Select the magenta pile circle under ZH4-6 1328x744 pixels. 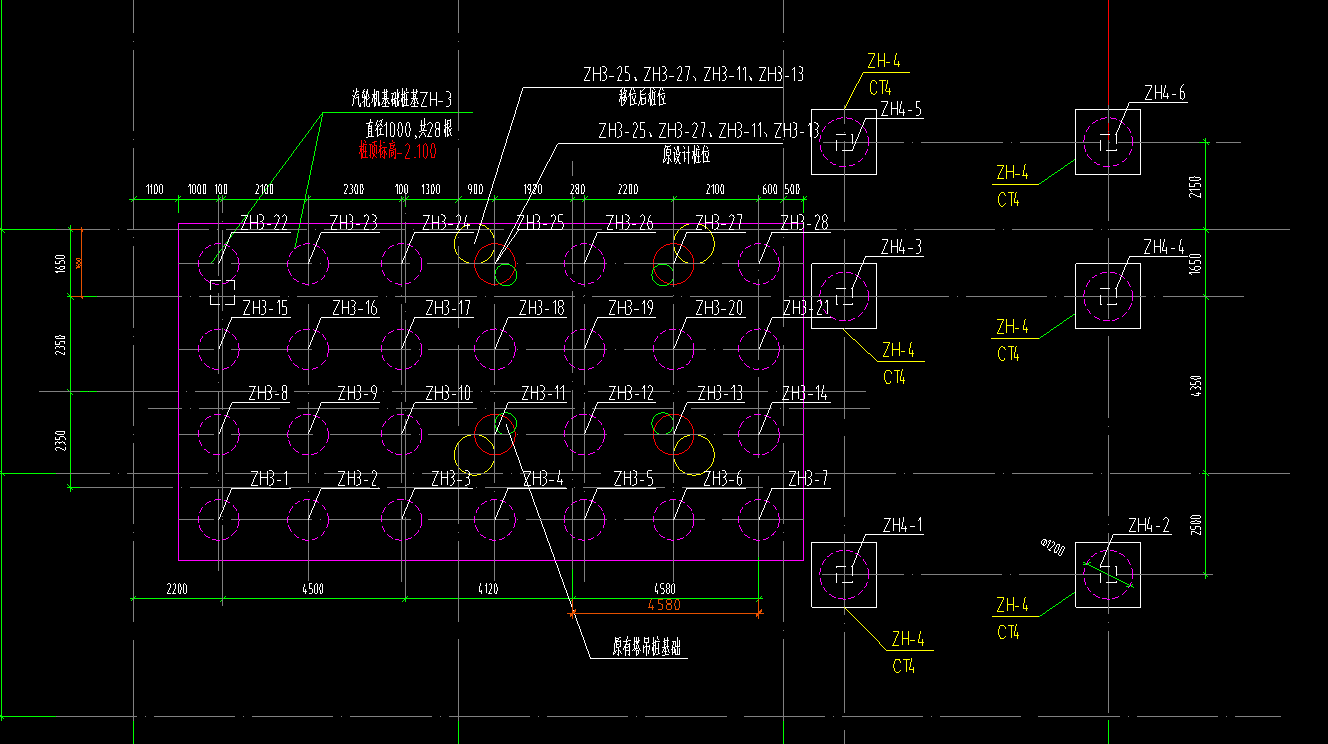1108,142
